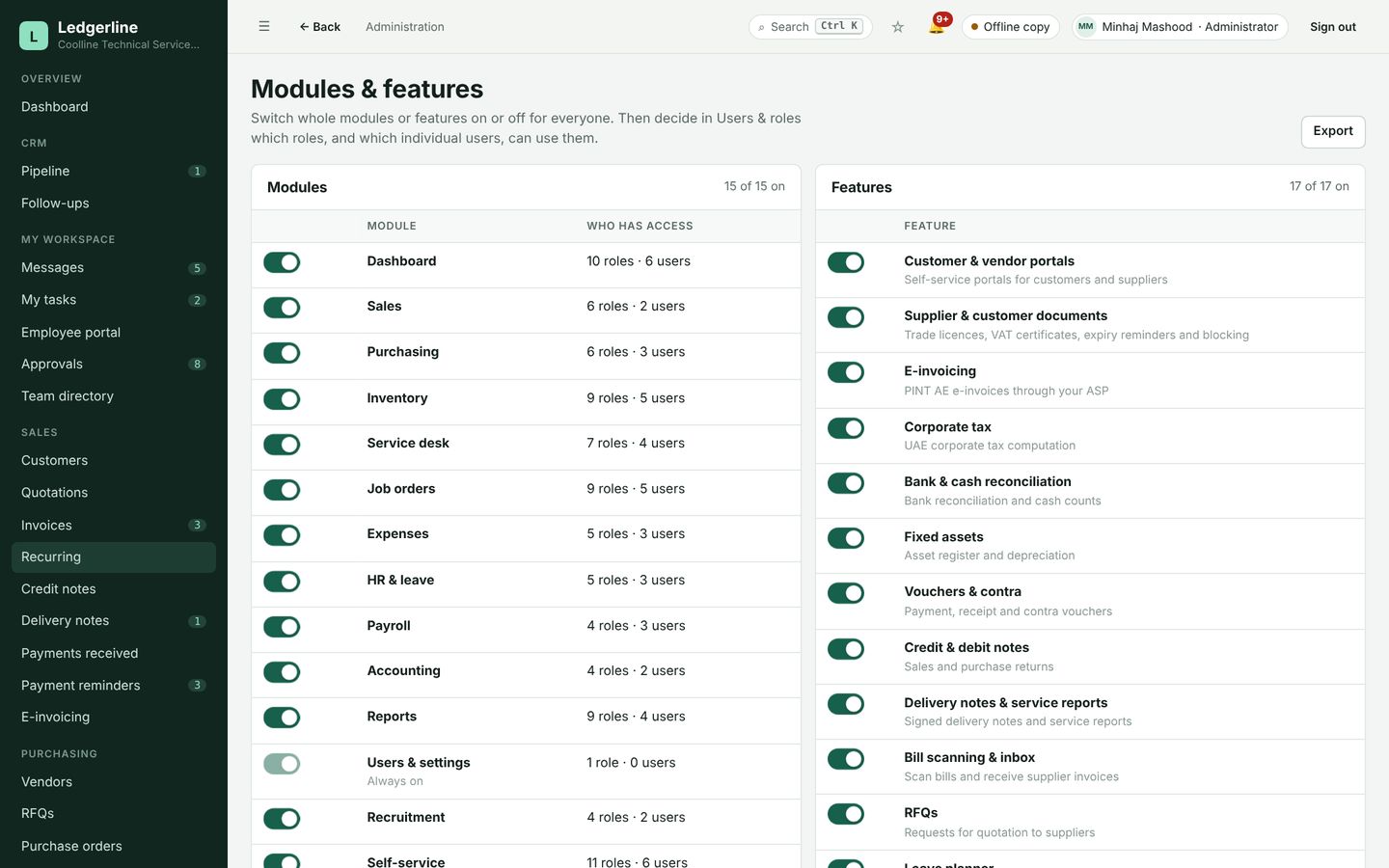Click the star favorite icon

click(898, 27)
